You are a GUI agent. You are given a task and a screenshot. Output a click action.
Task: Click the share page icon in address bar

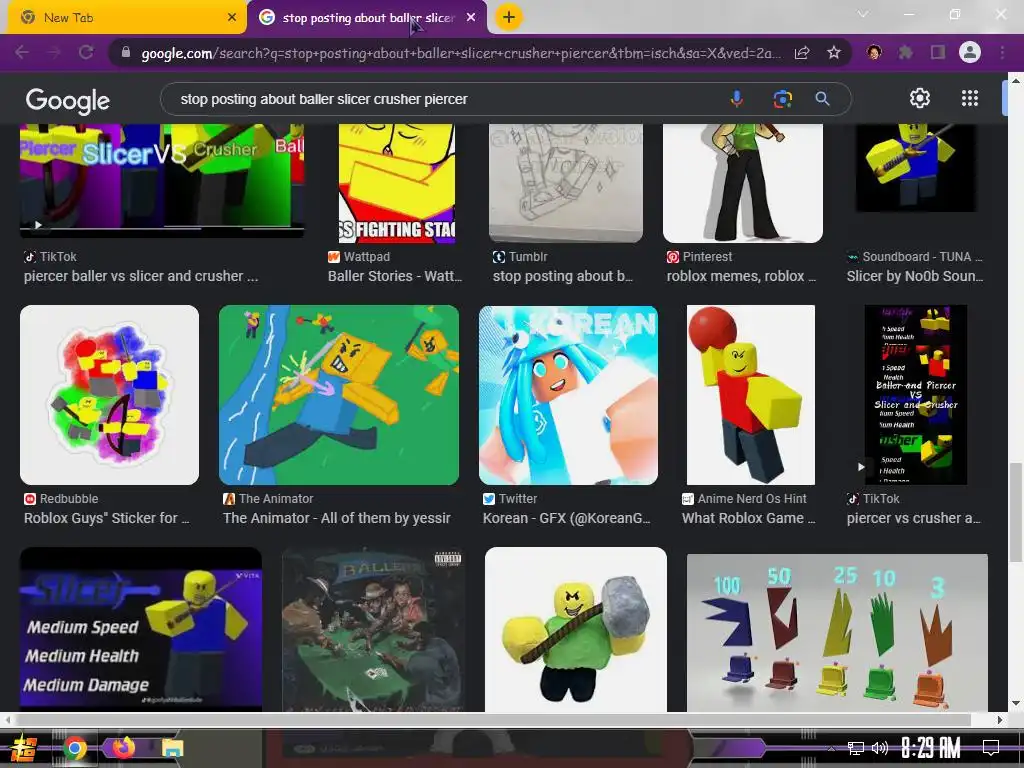(x=802, y=53)
